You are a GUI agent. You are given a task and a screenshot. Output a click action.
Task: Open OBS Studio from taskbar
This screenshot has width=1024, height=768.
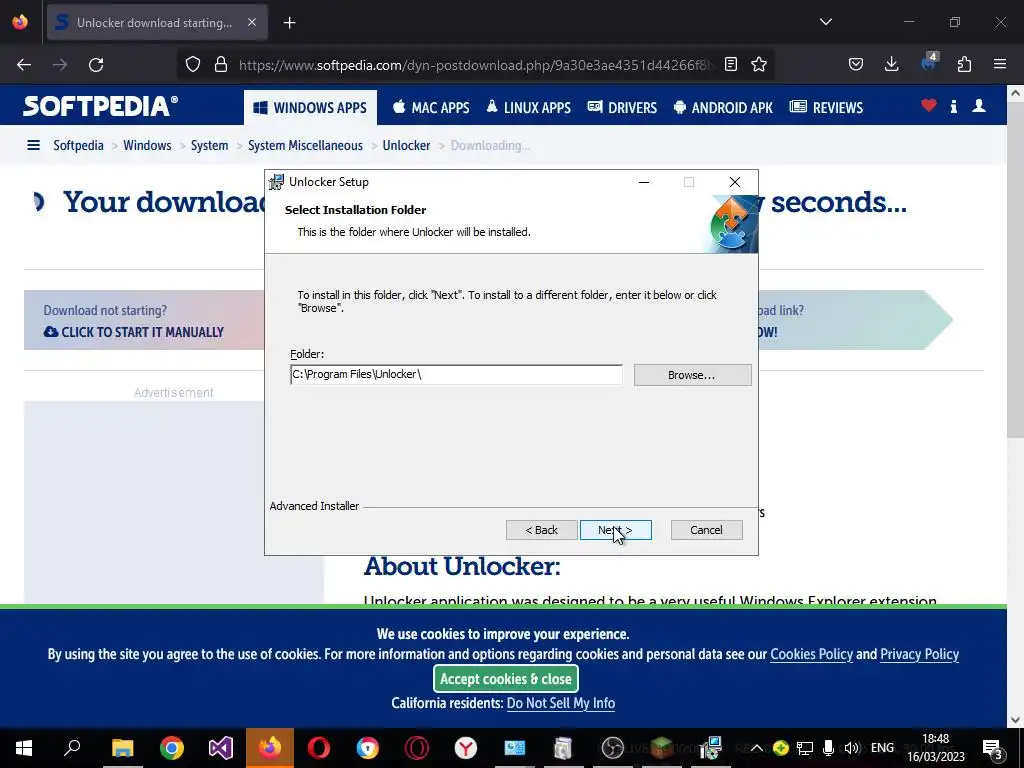coord(613,748)
